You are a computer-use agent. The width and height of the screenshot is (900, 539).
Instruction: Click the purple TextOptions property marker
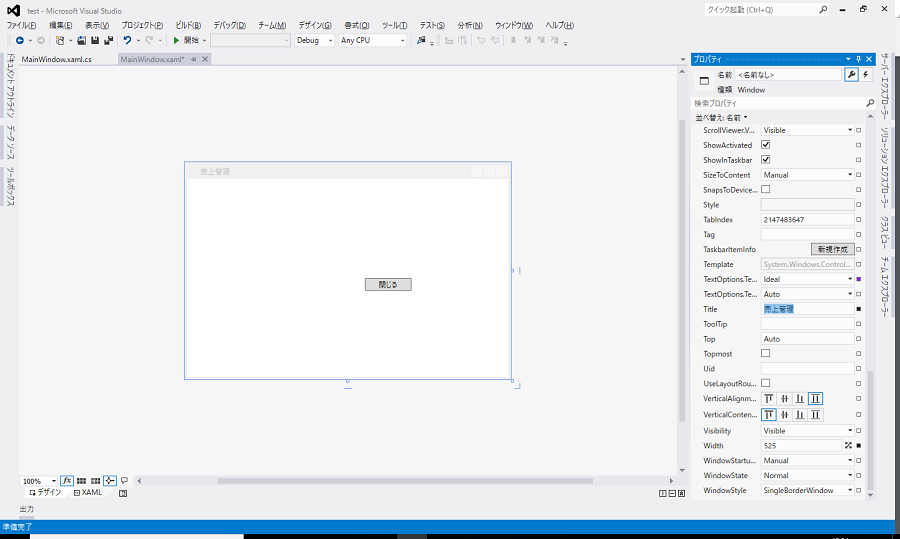pos(859,279)
